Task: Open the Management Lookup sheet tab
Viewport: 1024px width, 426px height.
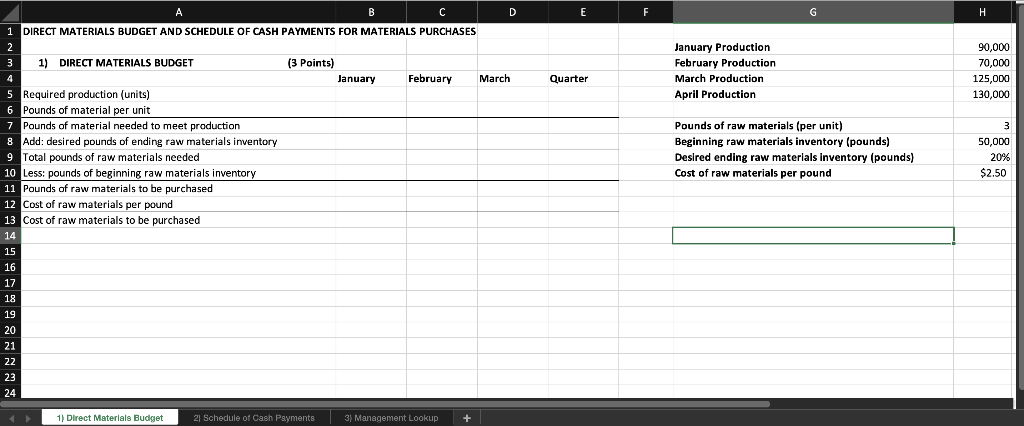Action: (x=391, y=418)
